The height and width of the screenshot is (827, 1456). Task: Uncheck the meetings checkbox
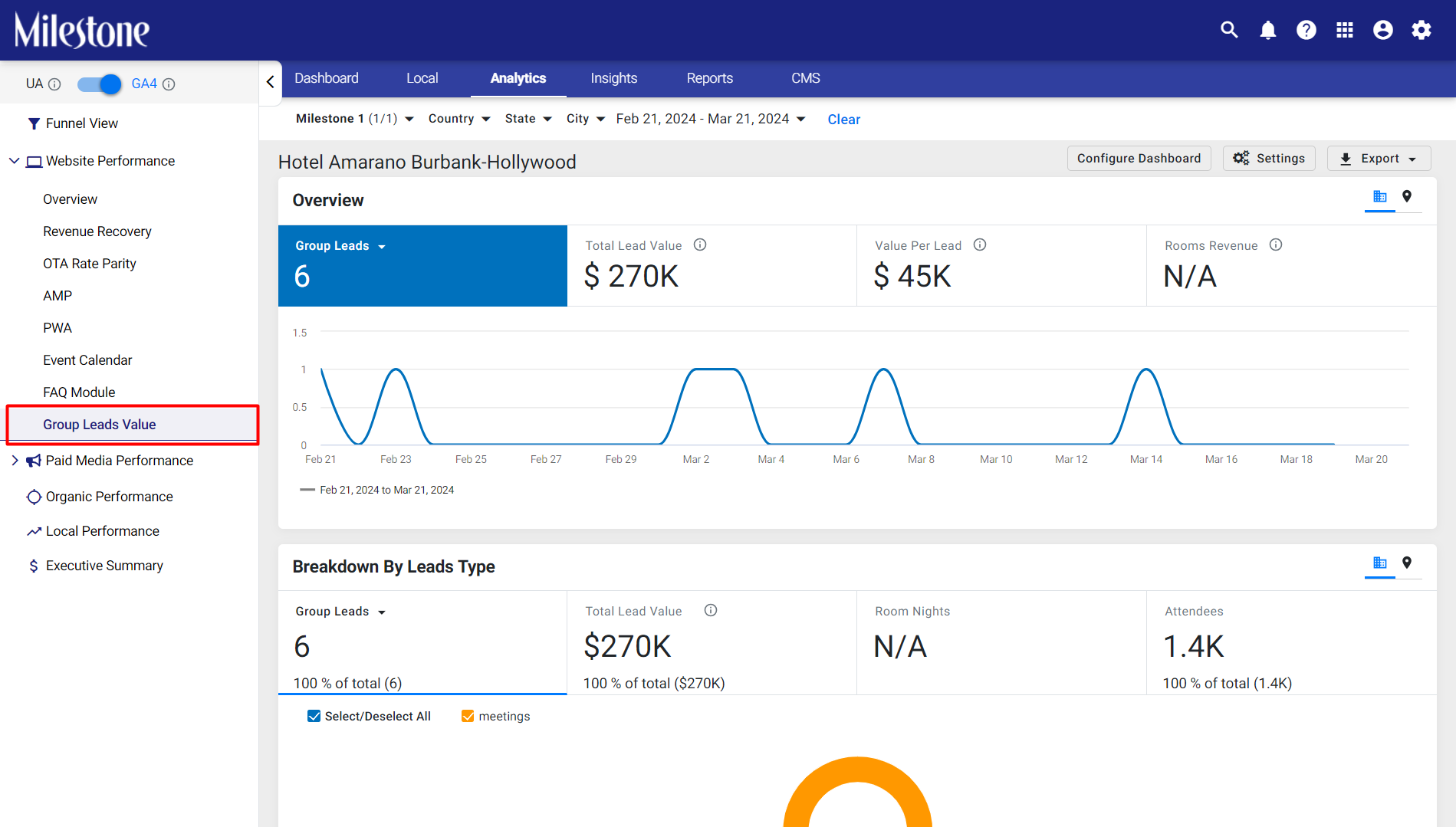pyautogui.click(x=468, y=716)
